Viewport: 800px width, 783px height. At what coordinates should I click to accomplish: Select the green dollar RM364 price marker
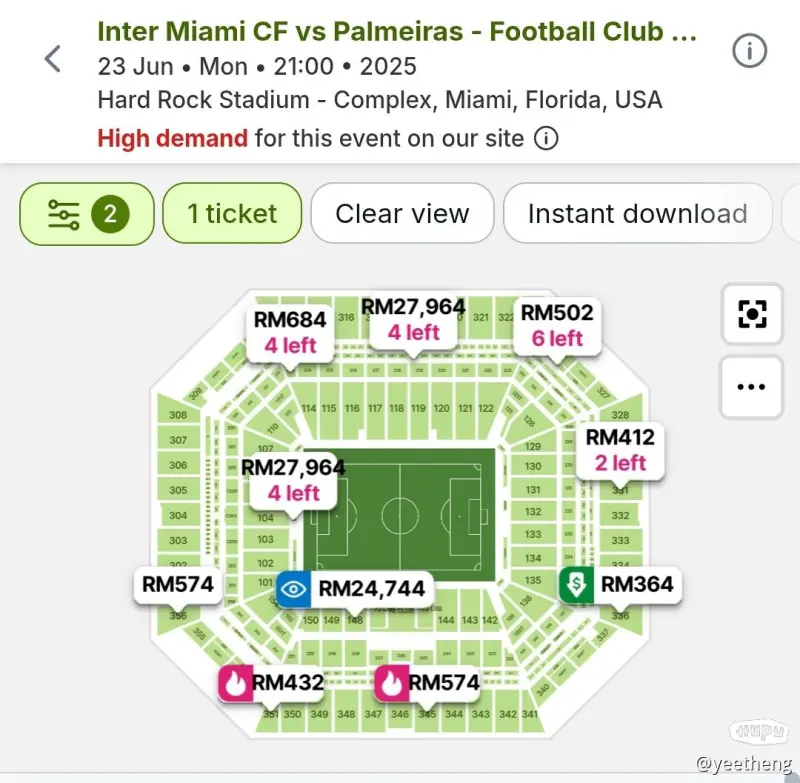(620, 585)
